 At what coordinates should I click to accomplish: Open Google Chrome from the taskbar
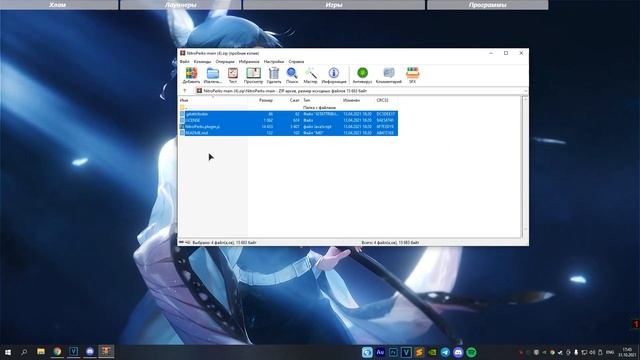[57, 351]
